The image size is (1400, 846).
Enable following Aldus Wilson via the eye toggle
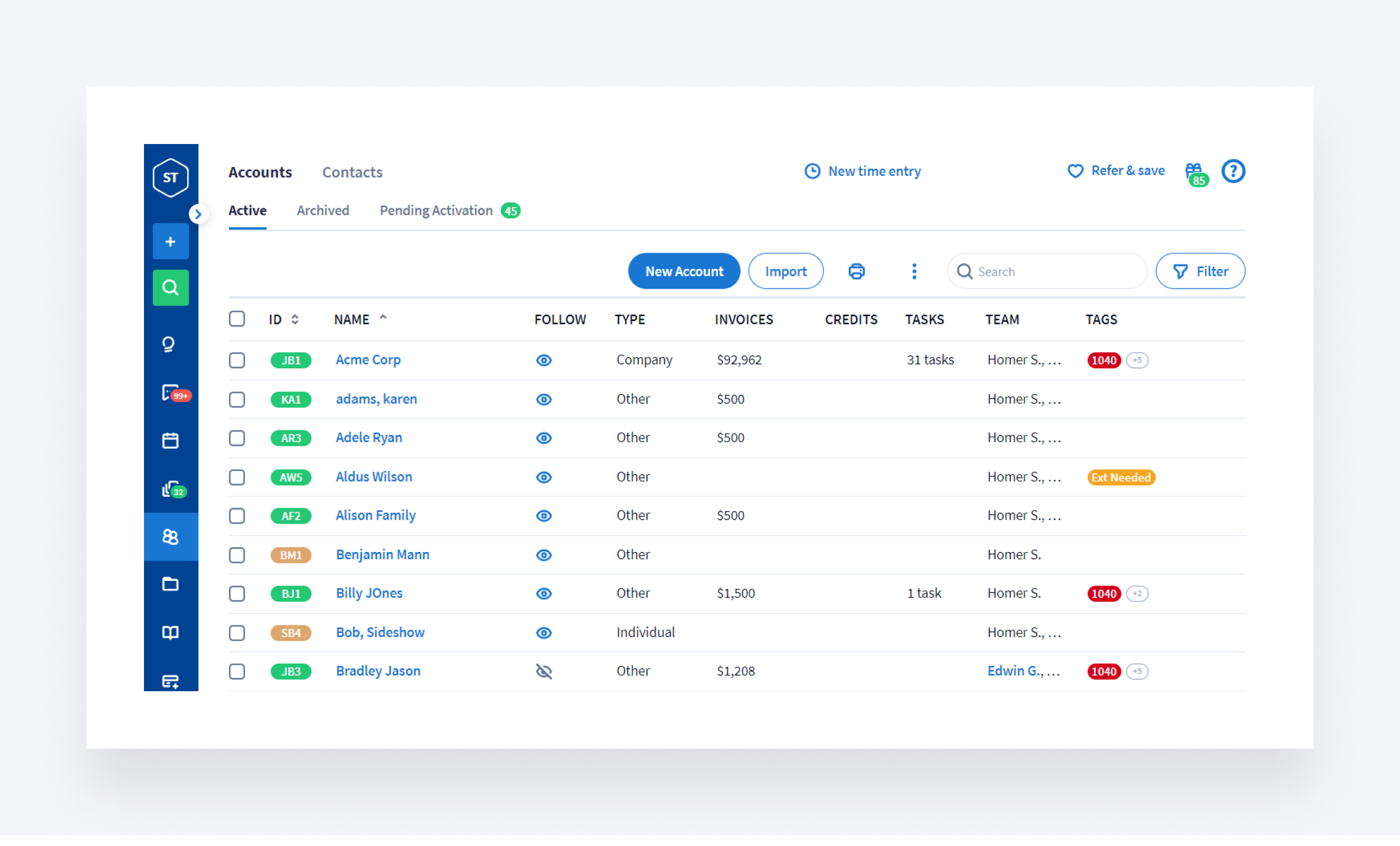click(543, 477)
